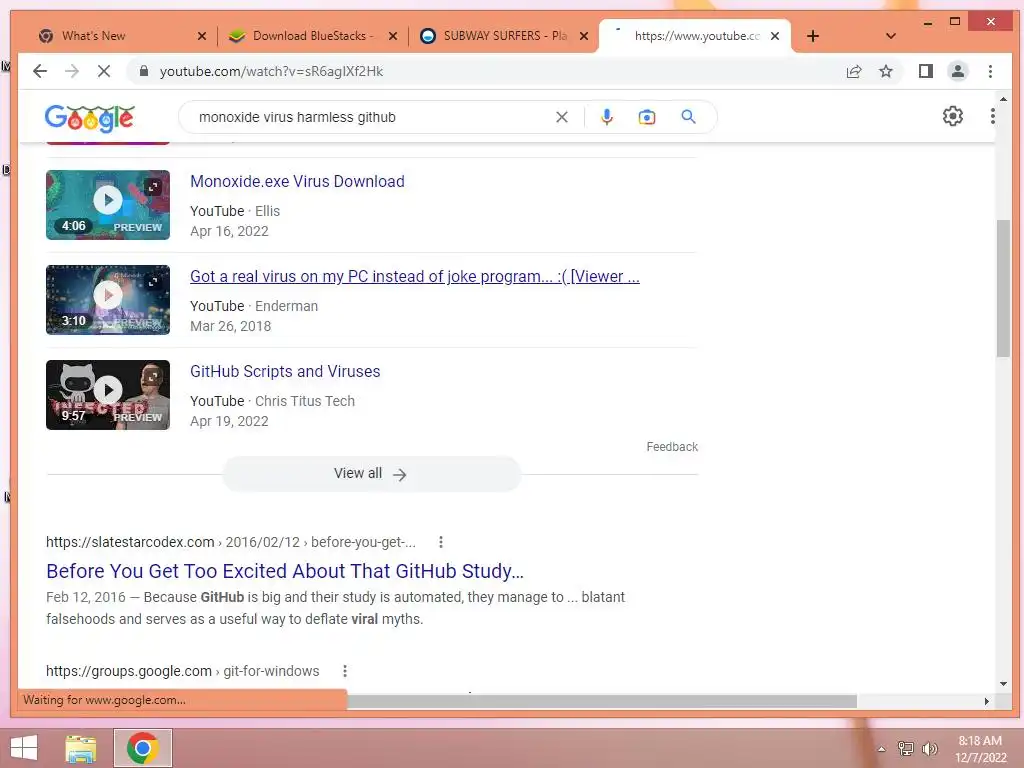Start voice search with the microphone icon
Screen dimensions: 1024x768
607,117
